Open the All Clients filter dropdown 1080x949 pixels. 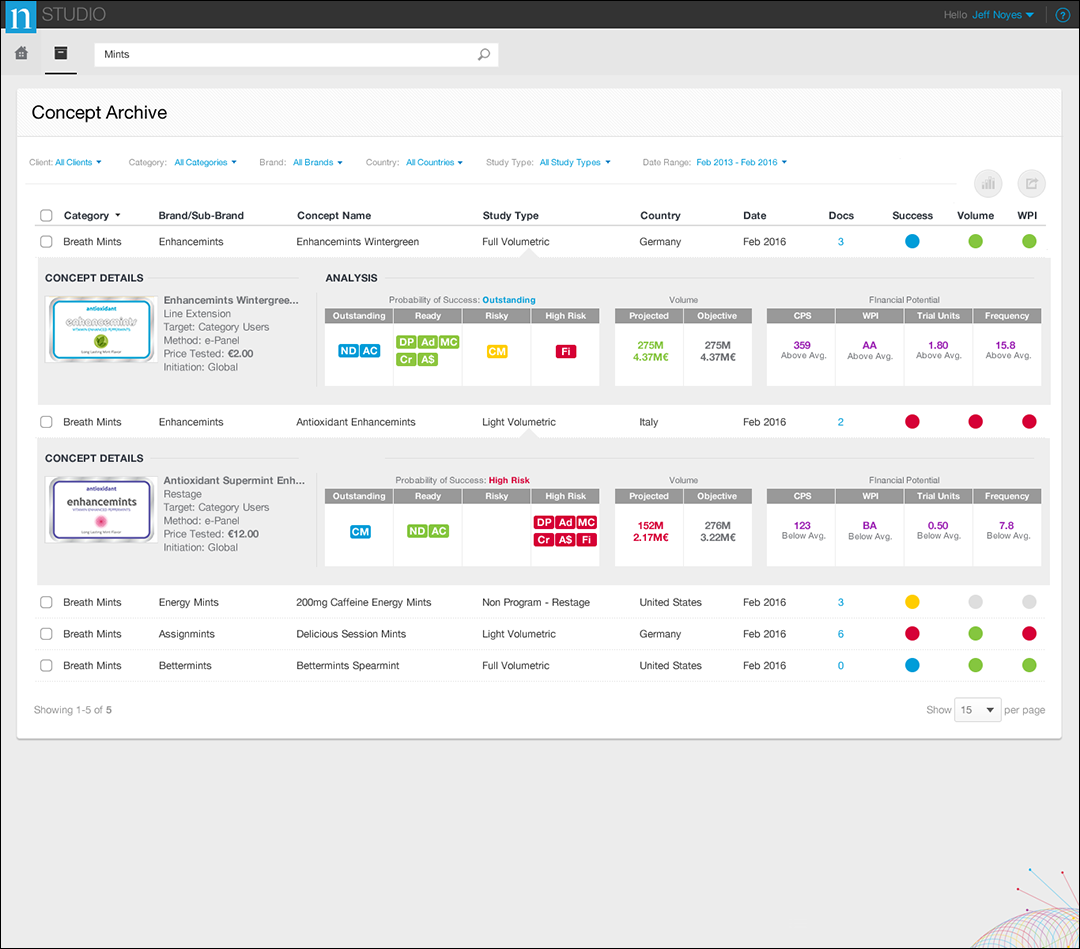79,163
